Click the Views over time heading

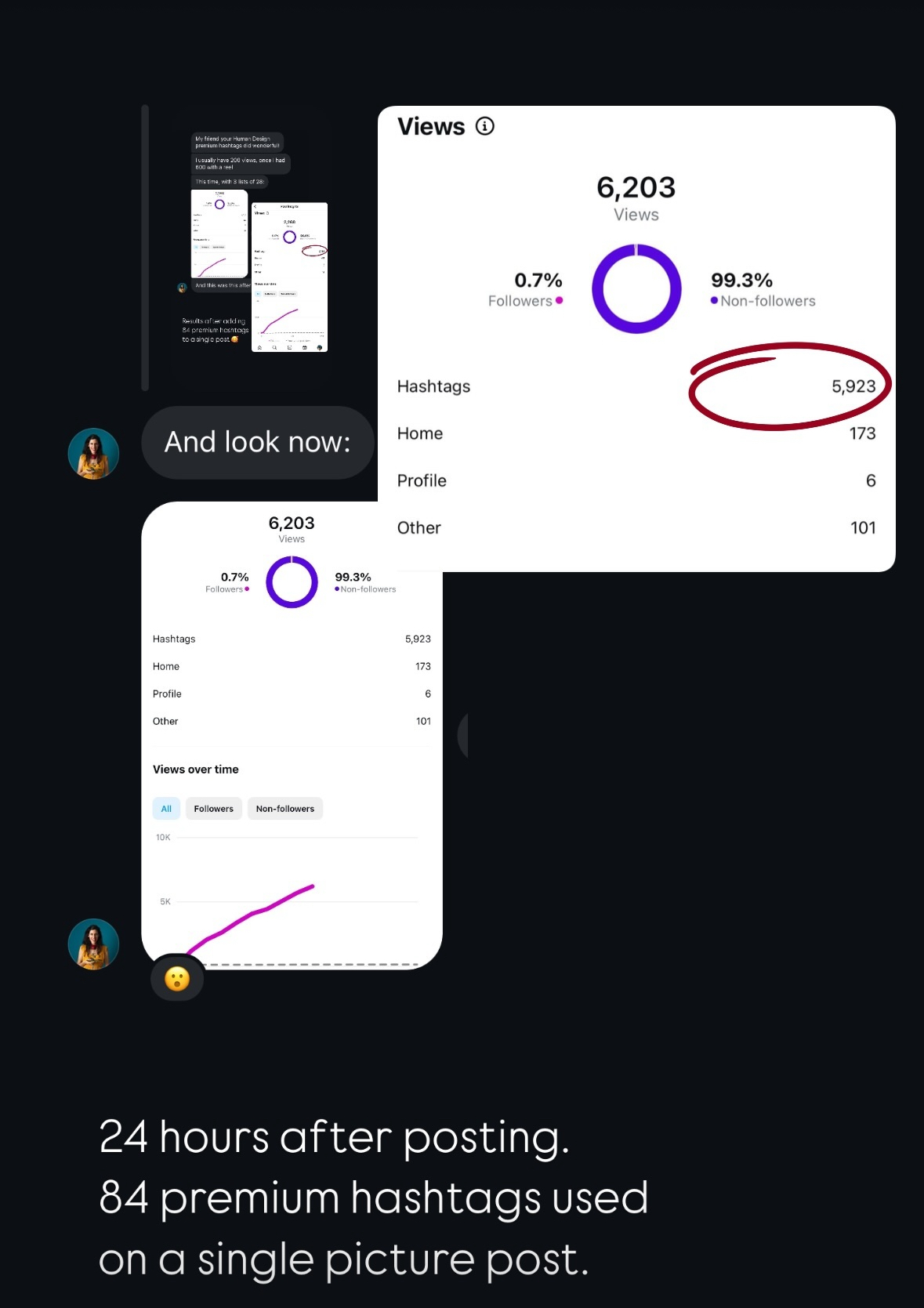[x=196, y=770]
